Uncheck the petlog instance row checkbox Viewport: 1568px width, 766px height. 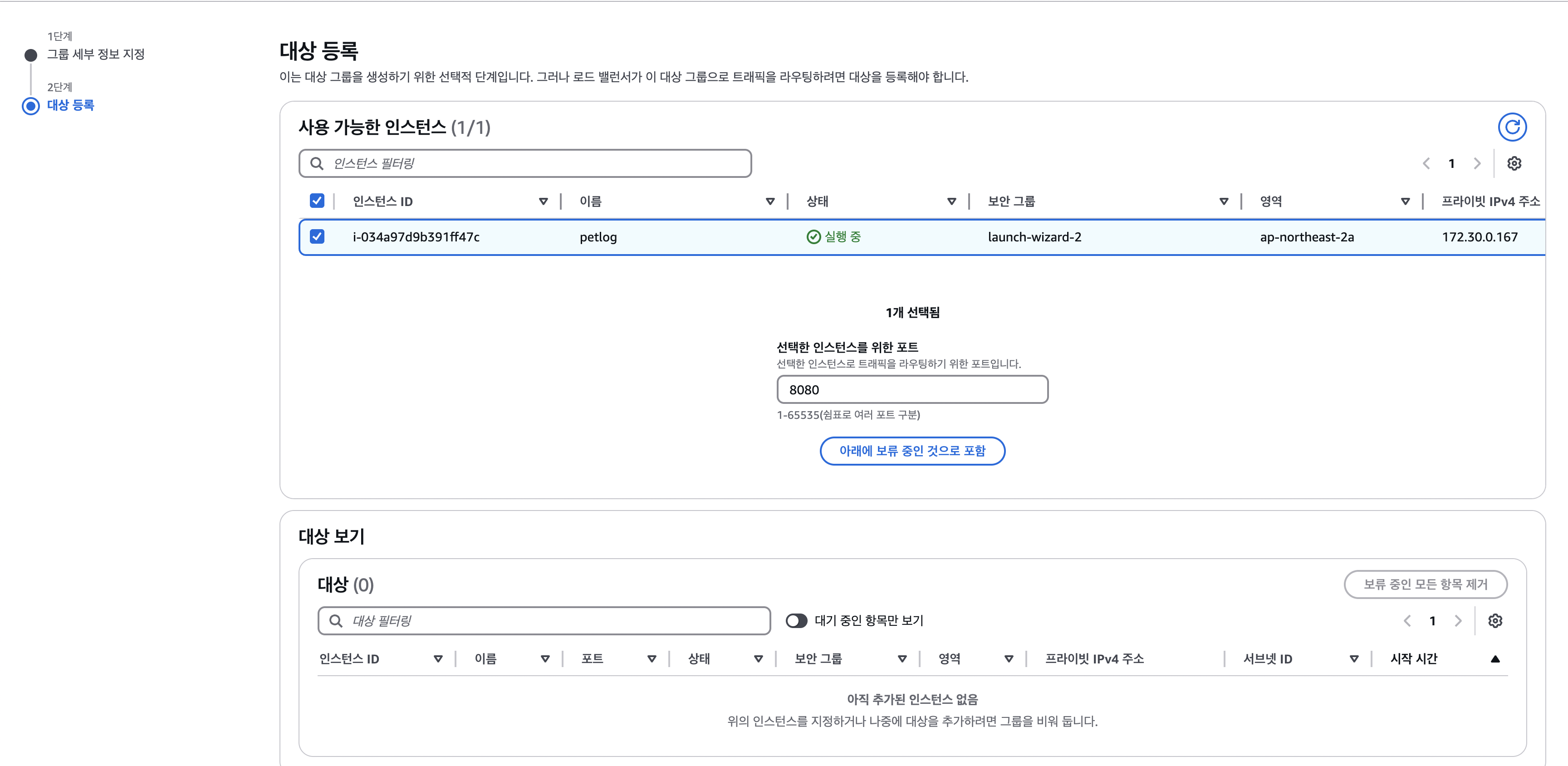(317, 236)
